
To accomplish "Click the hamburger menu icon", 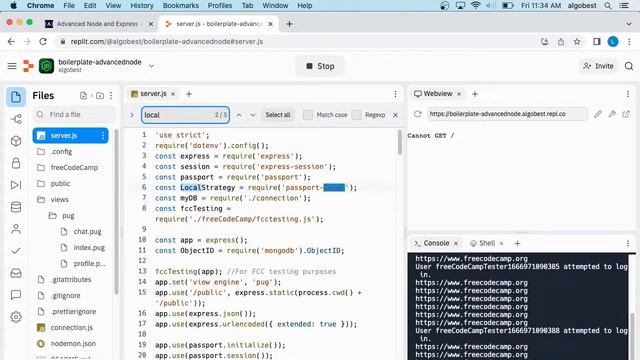I will tap(12, 66).
